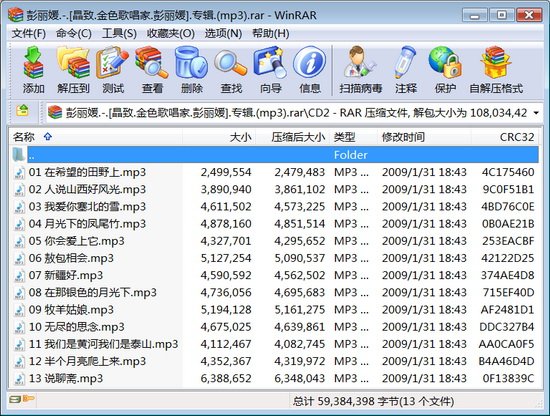Click status bar total 59,384,398 字节
The width and height of the screenshot is (550, 416).
click(x=374, y=401)
